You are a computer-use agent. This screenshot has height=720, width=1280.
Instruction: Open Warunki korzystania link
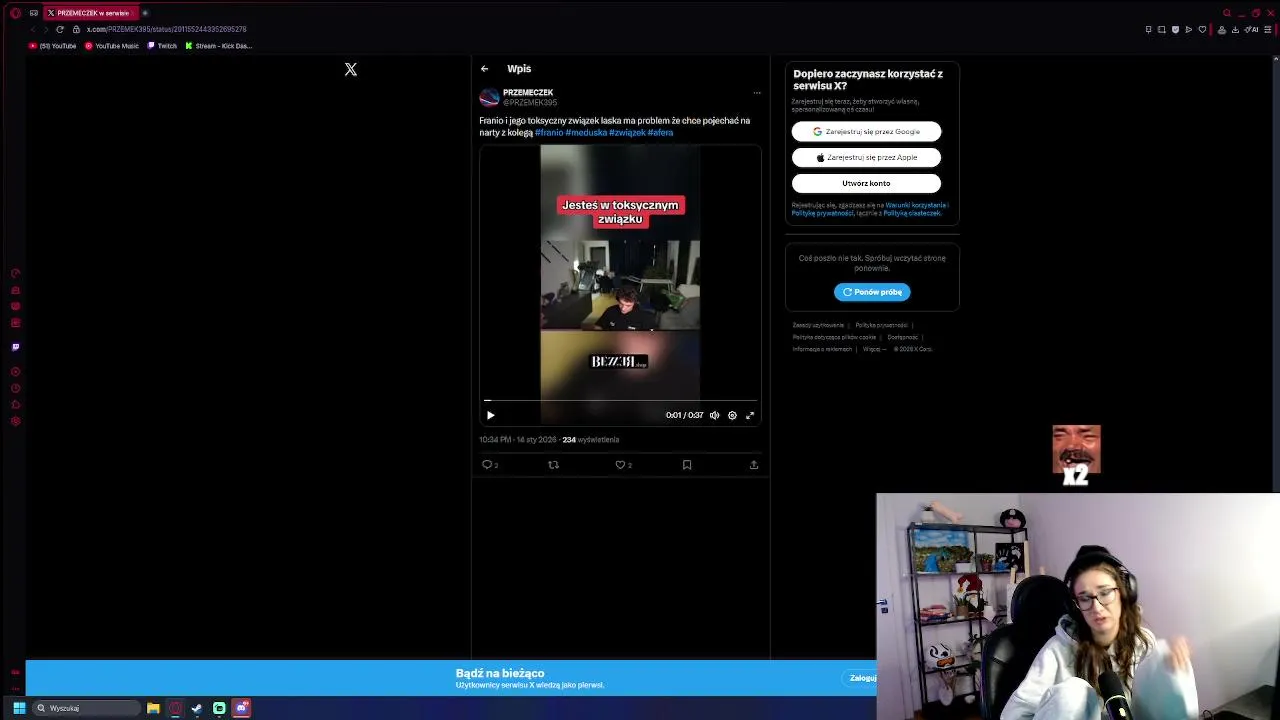(915, 205)
